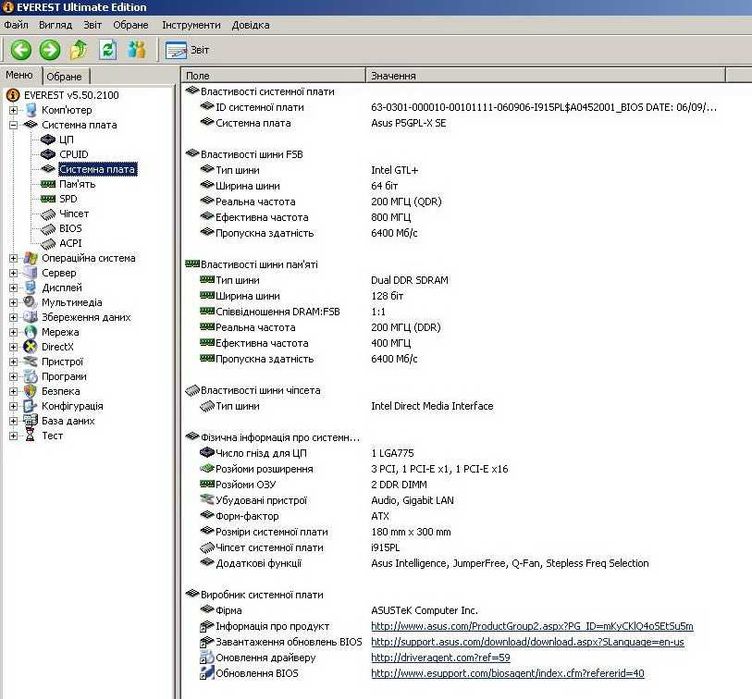Click the Комп'ютер computer icon

click(31, 110)
